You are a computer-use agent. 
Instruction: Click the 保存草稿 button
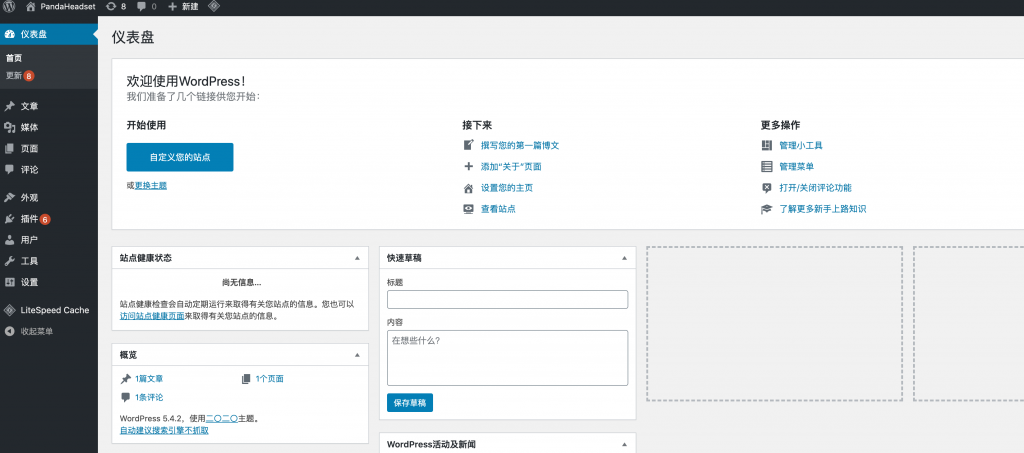coord(410,403)
